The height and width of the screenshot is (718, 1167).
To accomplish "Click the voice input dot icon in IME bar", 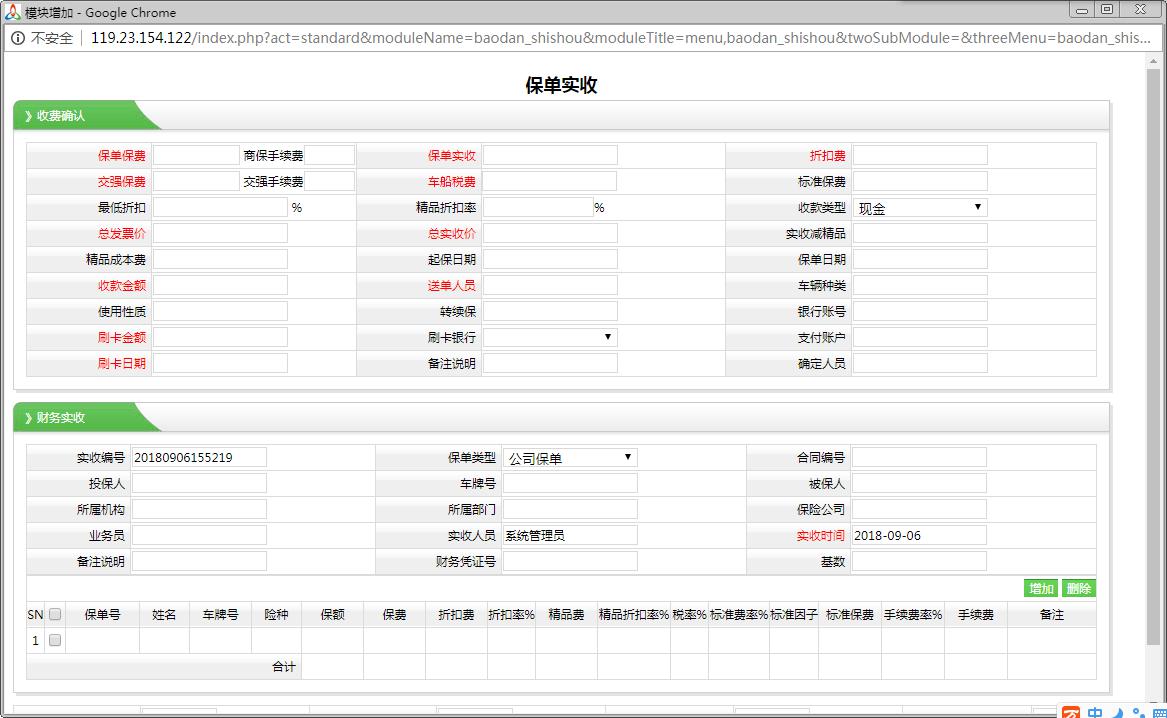I will [x=1136, y=712].
